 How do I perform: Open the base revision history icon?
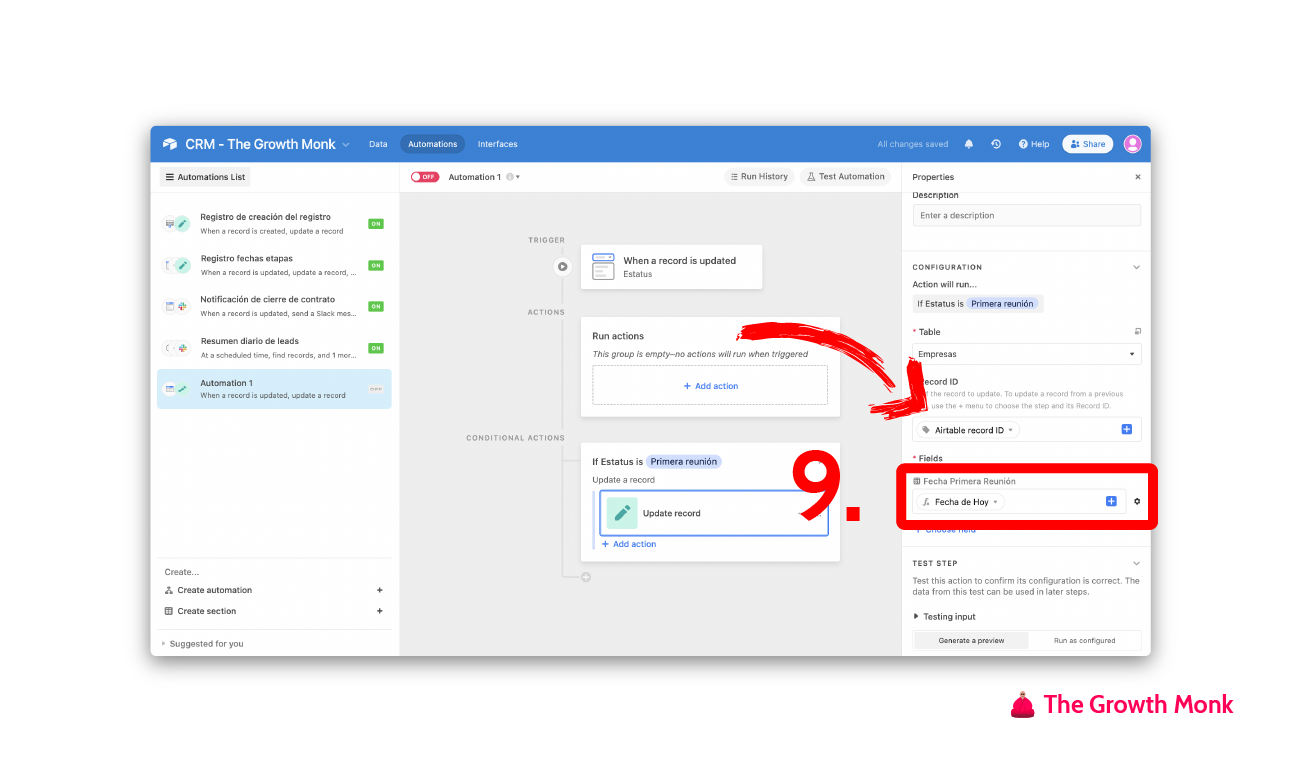tap(996, 144)
